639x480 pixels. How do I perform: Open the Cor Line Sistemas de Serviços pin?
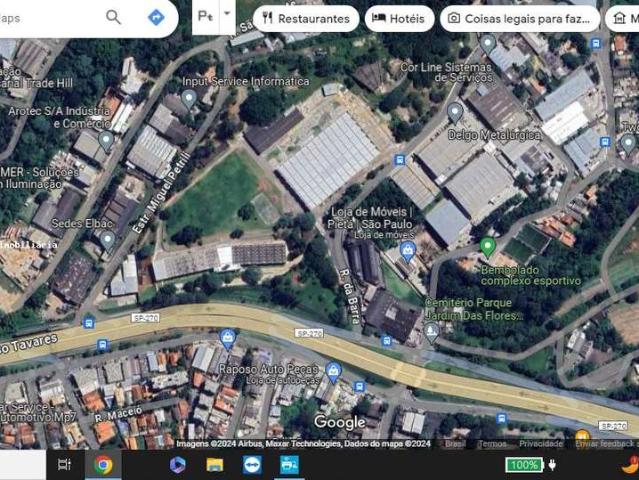[x=488, y=44]
